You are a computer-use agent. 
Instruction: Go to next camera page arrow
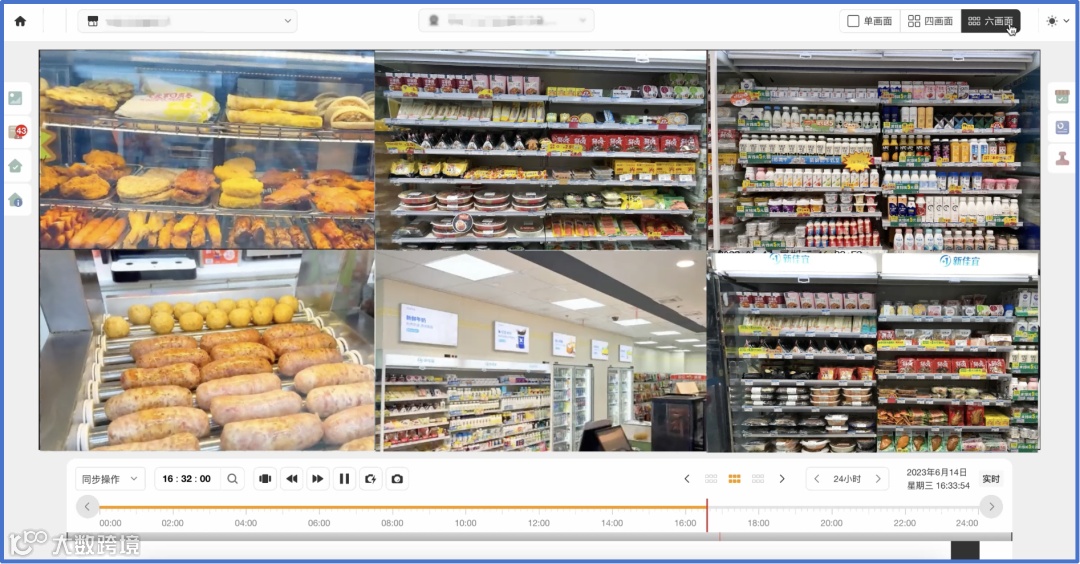[782, 479]
